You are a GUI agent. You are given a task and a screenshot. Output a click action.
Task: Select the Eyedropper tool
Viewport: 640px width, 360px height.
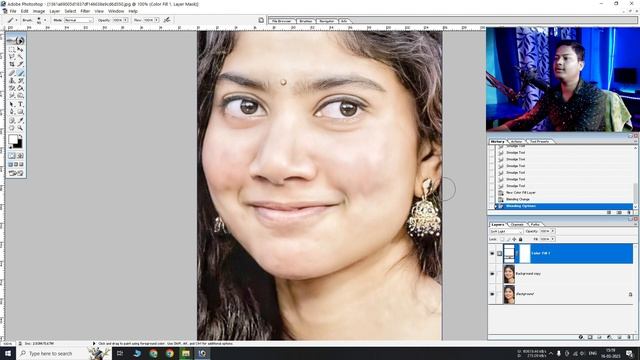coord(20,120)
